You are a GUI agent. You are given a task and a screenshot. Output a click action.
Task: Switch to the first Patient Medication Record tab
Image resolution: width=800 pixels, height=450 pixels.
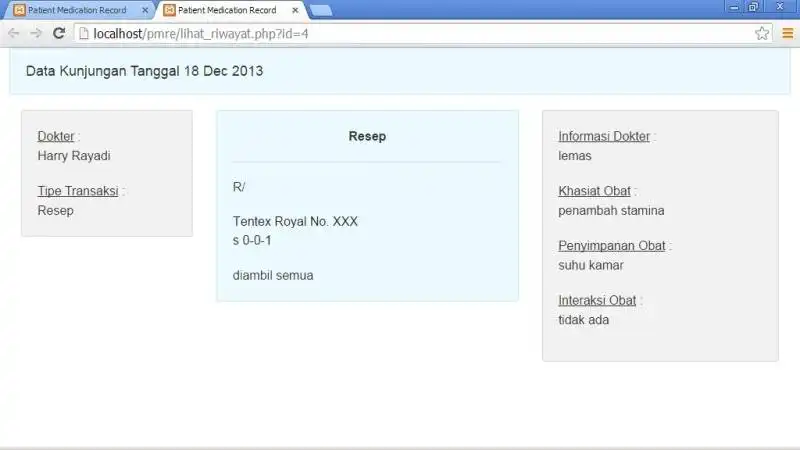pyautogui.click(x=79, y=10)
